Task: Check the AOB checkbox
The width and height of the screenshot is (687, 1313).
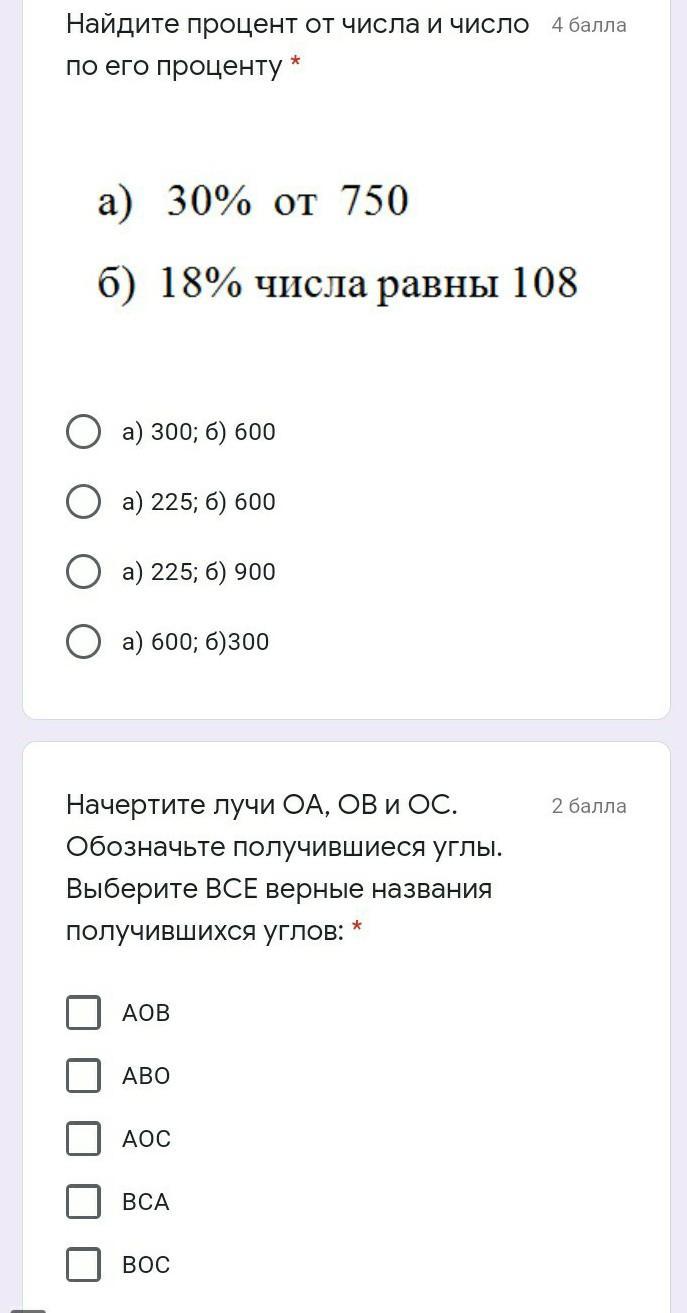Action: [83, 1012]
